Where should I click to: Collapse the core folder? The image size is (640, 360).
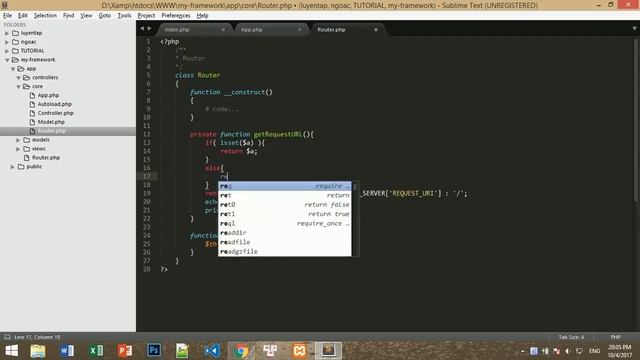pyautogui.click(x=18, y=87)
